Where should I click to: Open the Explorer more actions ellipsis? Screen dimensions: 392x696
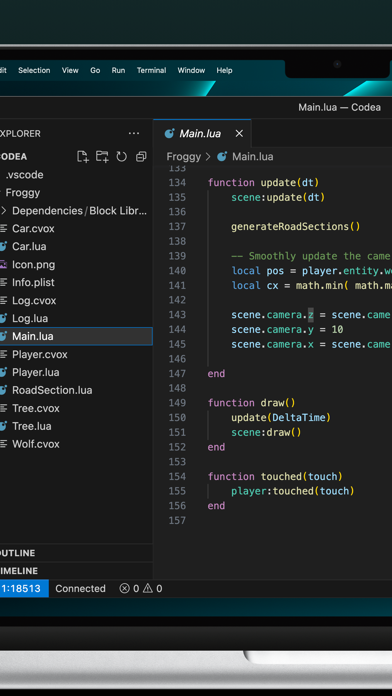[134, 134]
